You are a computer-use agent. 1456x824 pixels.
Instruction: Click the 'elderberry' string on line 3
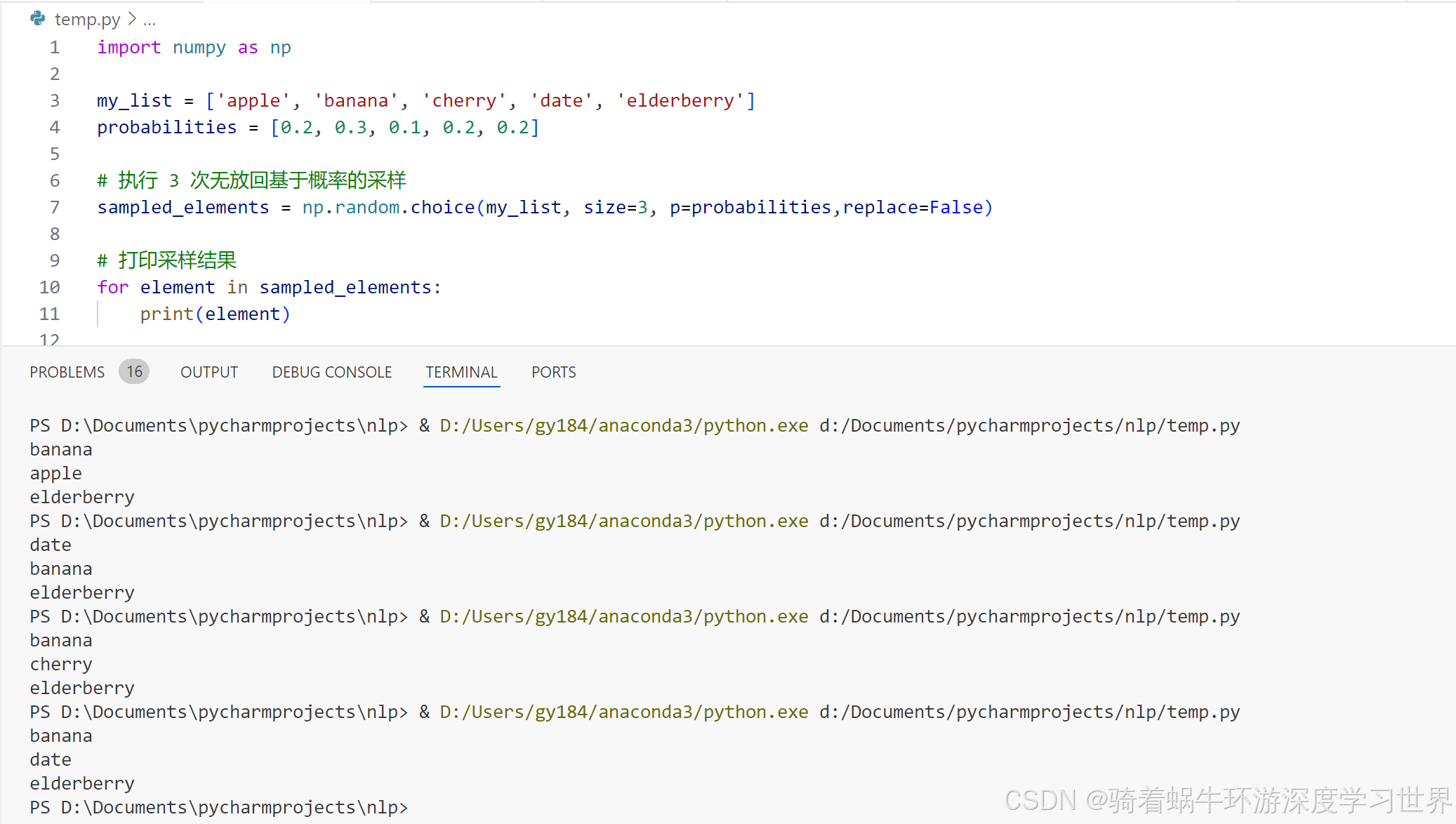coord(680,100)
